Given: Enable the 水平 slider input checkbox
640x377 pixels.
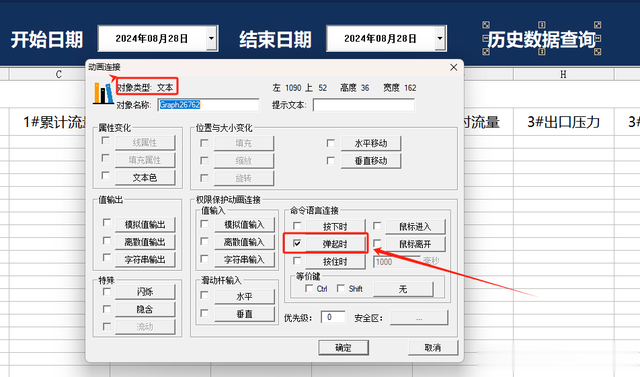Looking at the screenshot, I should (x=204, y=295).
